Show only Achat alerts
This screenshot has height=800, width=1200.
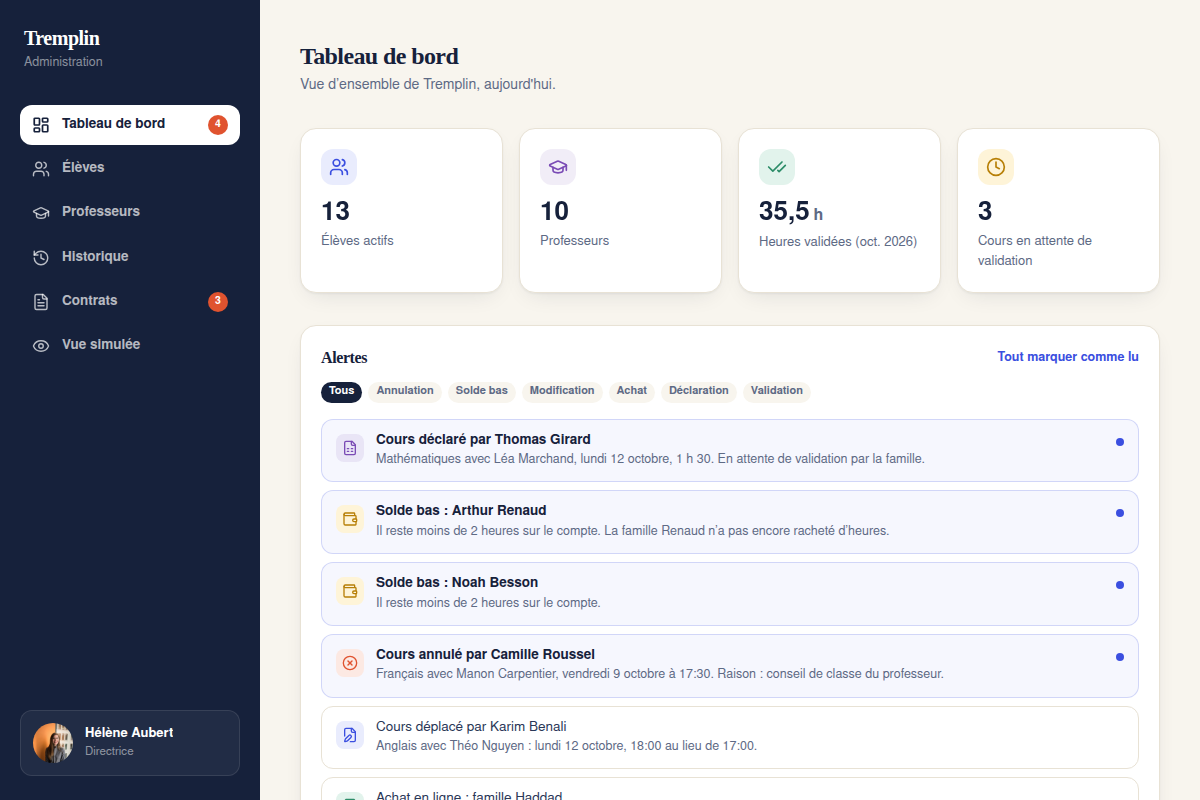point(632,391)
